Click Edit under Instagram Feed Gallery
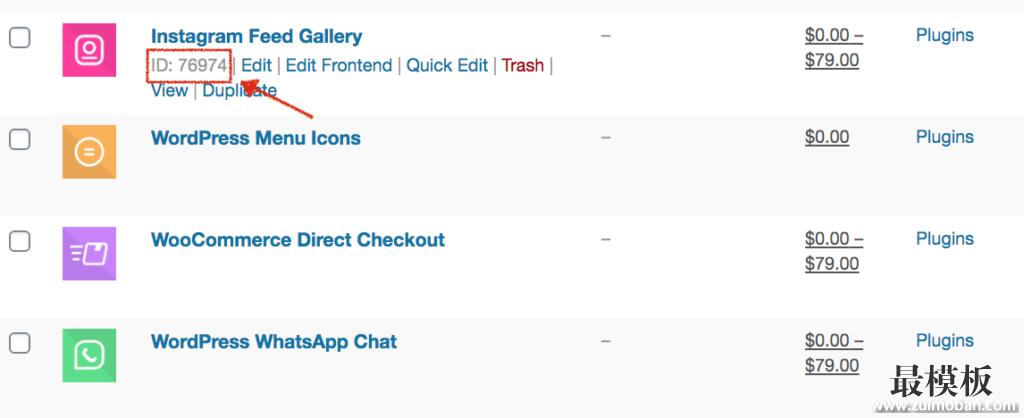 (x=257, y=65)
